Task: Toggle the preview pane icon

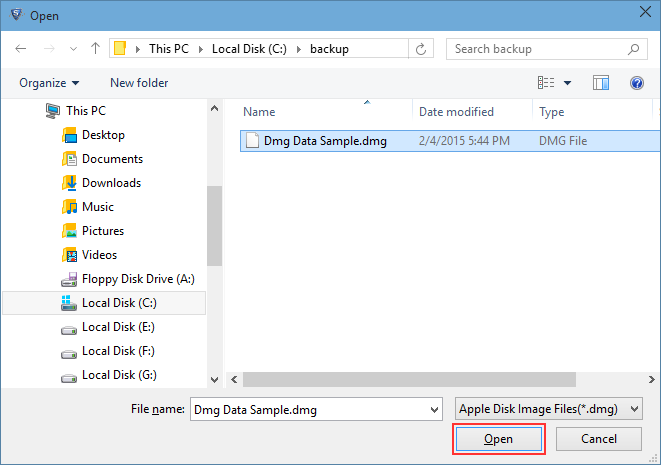Action: tap(601, 83)
